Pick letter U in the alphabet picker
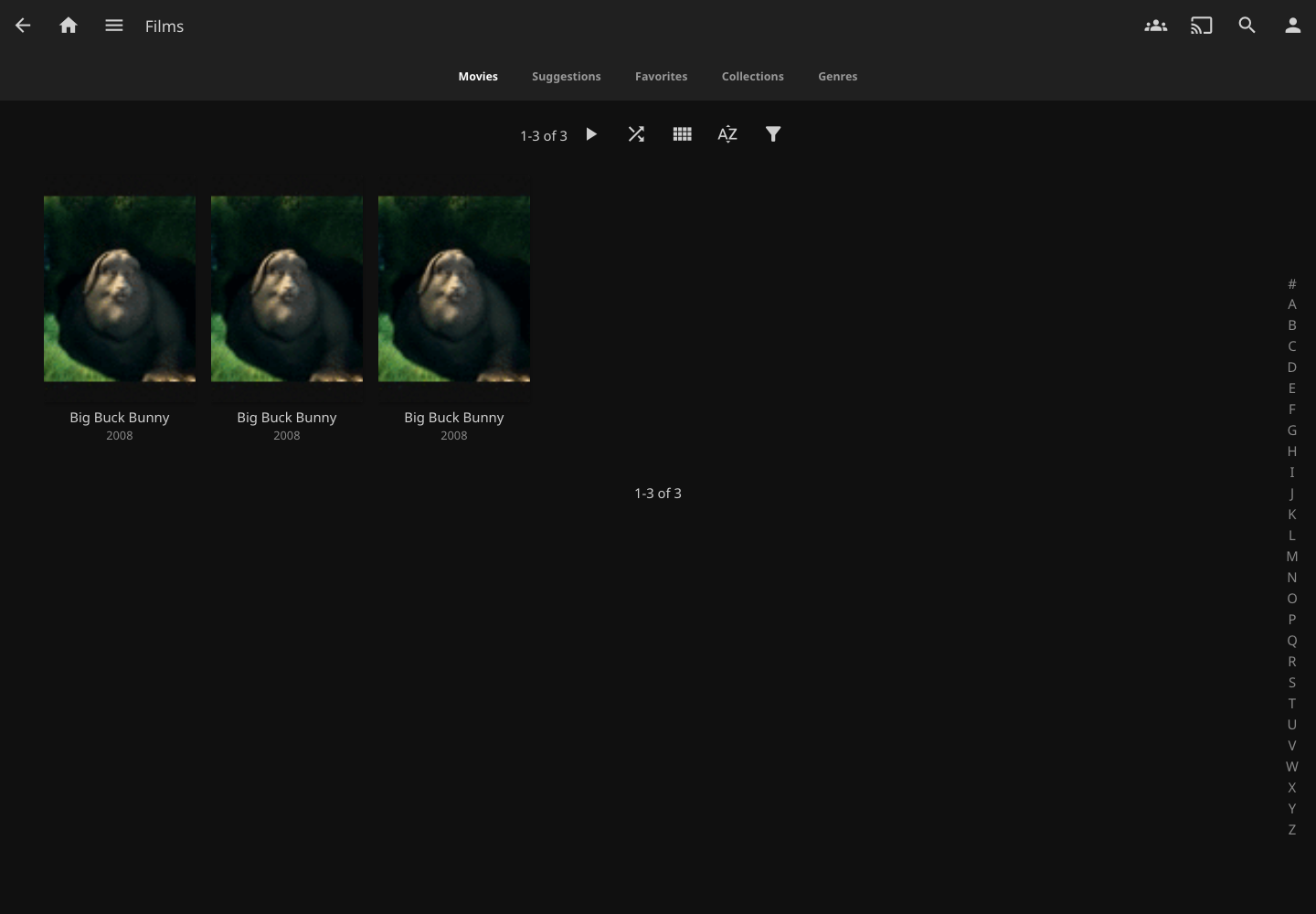This screenshot has height=914, width=1316. click(1292, 724)
